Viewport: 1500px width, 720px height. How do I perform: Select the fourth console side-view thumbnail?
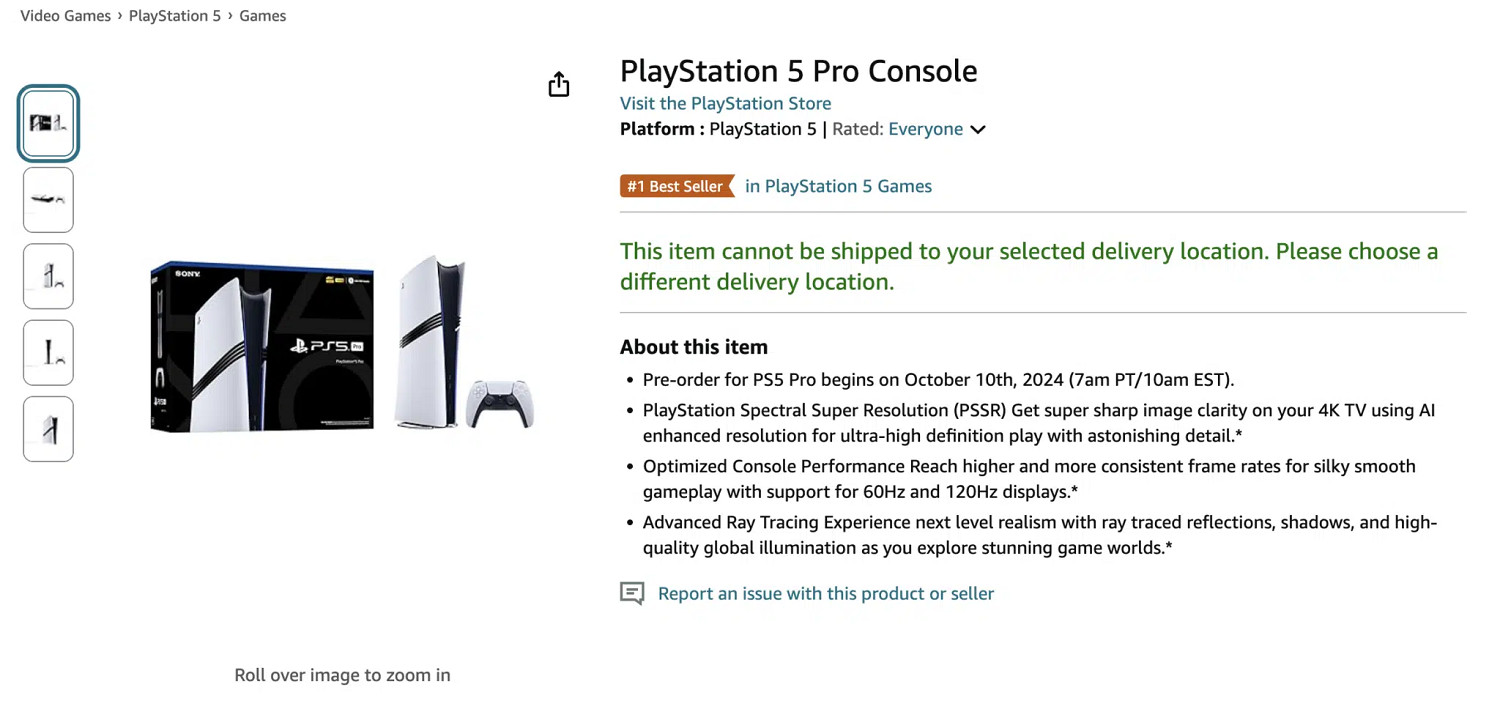coord(47,352)
